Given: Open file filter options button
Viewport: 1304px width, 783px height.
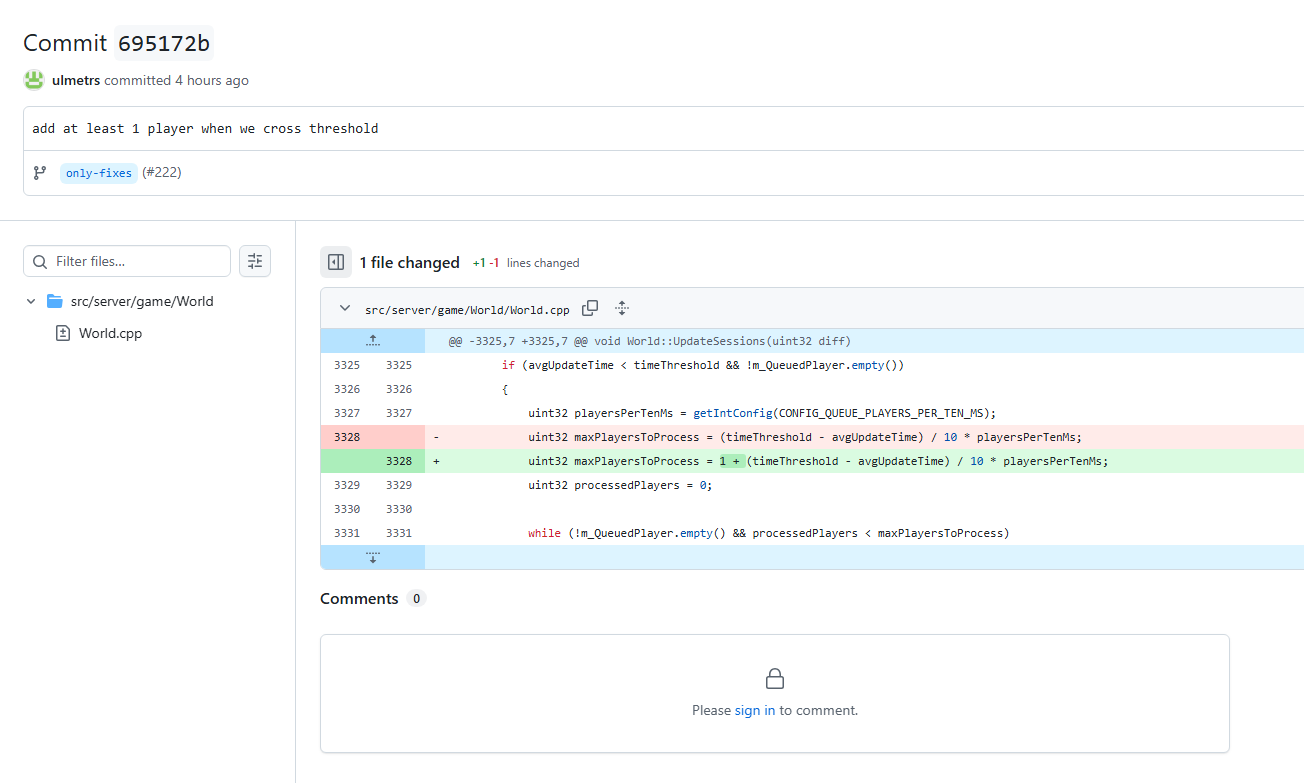Looking at the screenshot, I should [255, 261].
